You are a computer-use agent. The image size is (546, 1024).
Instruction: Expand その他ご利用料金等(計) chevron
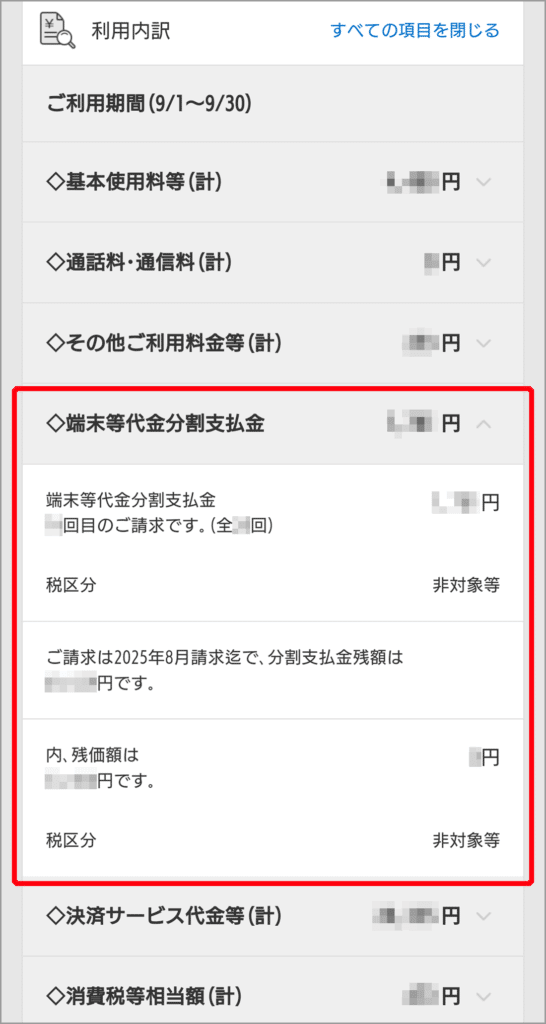(483, 343)
